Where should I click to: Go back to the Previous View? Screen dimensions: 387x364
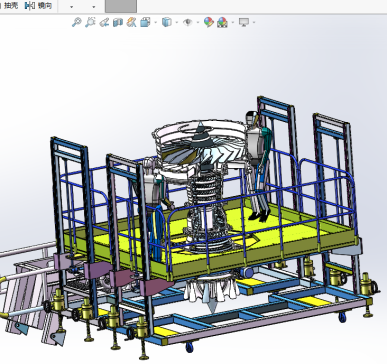[x=104, y=22]
